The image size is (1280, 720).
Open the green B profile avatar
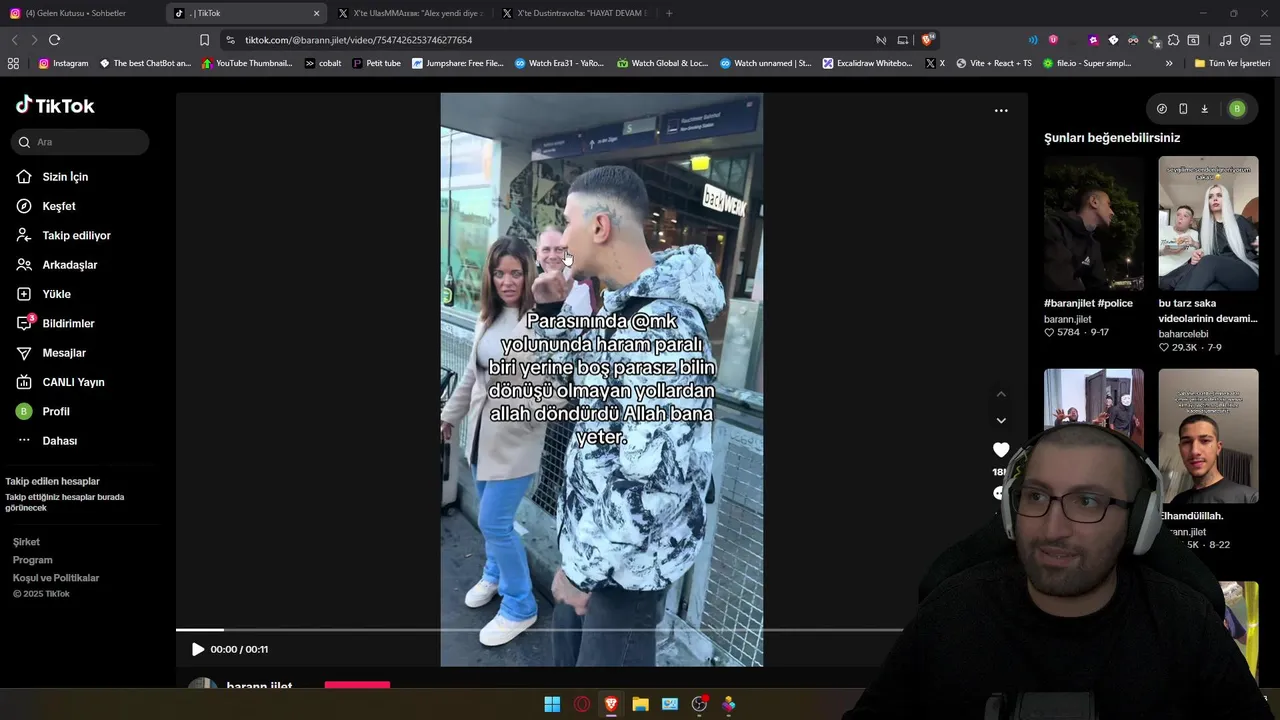1237,109
